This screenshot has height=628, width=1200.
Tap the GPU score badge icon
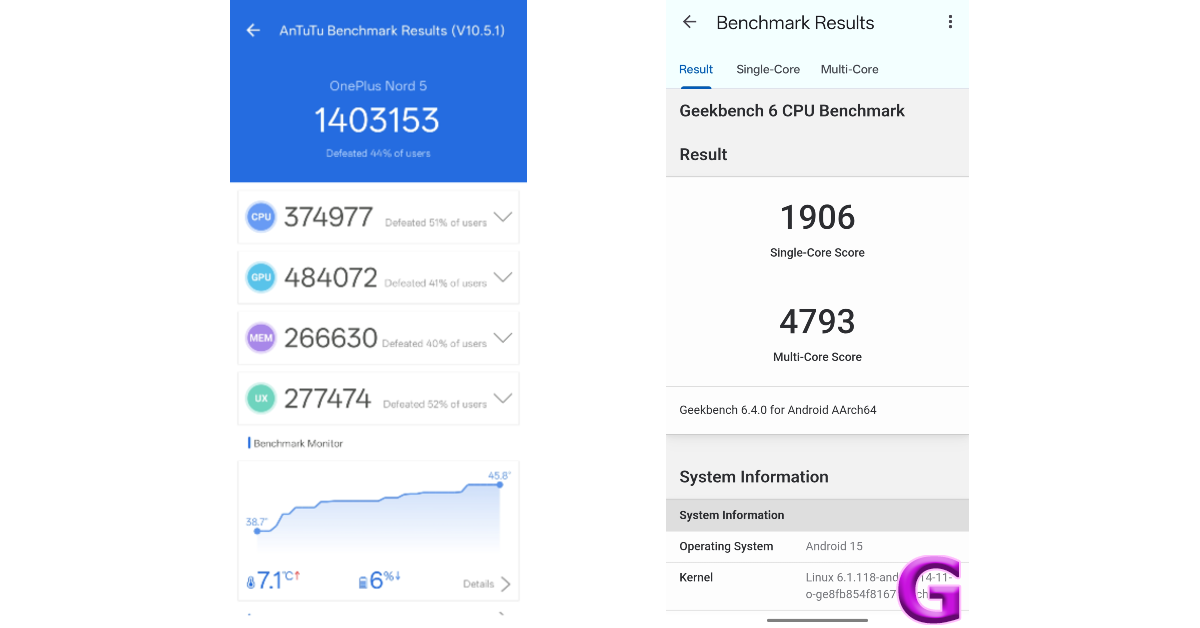coord(261,277)
